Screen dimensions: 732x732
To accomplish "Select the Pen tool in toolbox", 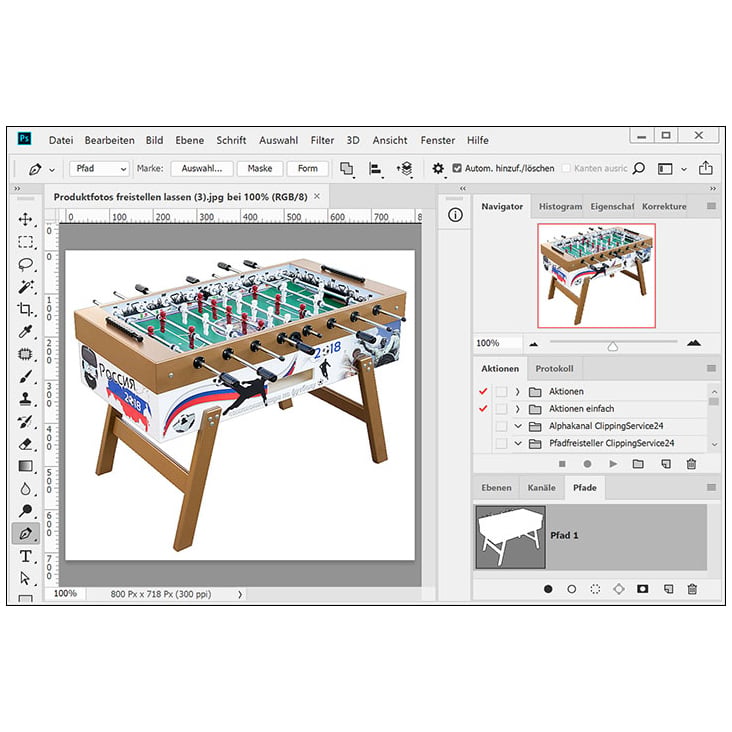I will [25, 534].
